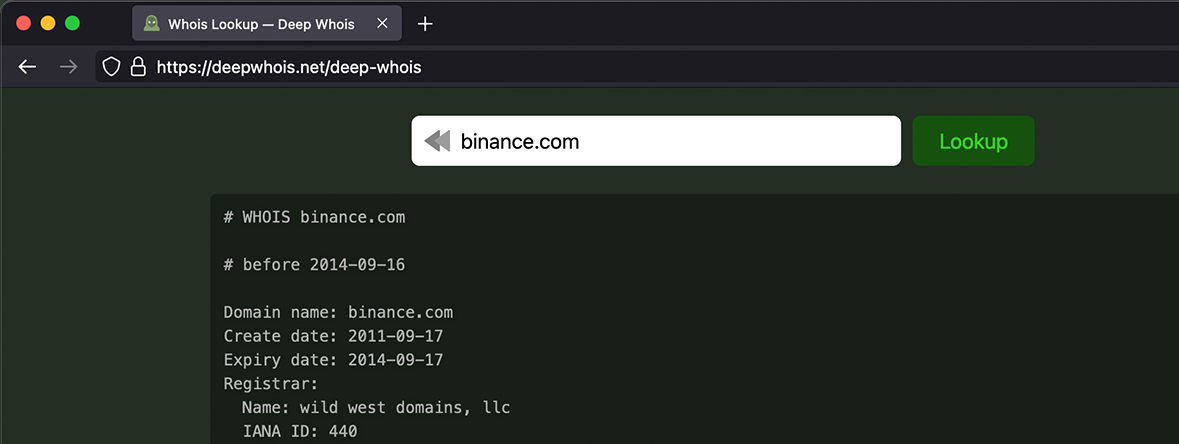Click the padlock site security icon

pos(138,67)
